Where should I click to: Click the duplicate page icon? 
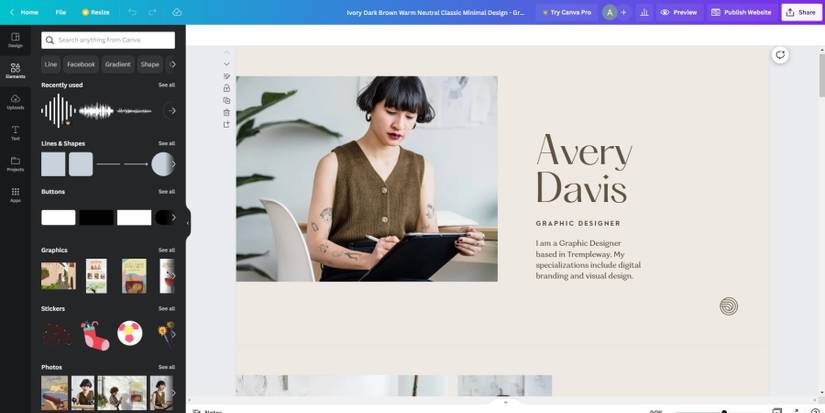(x=227, y=100)
